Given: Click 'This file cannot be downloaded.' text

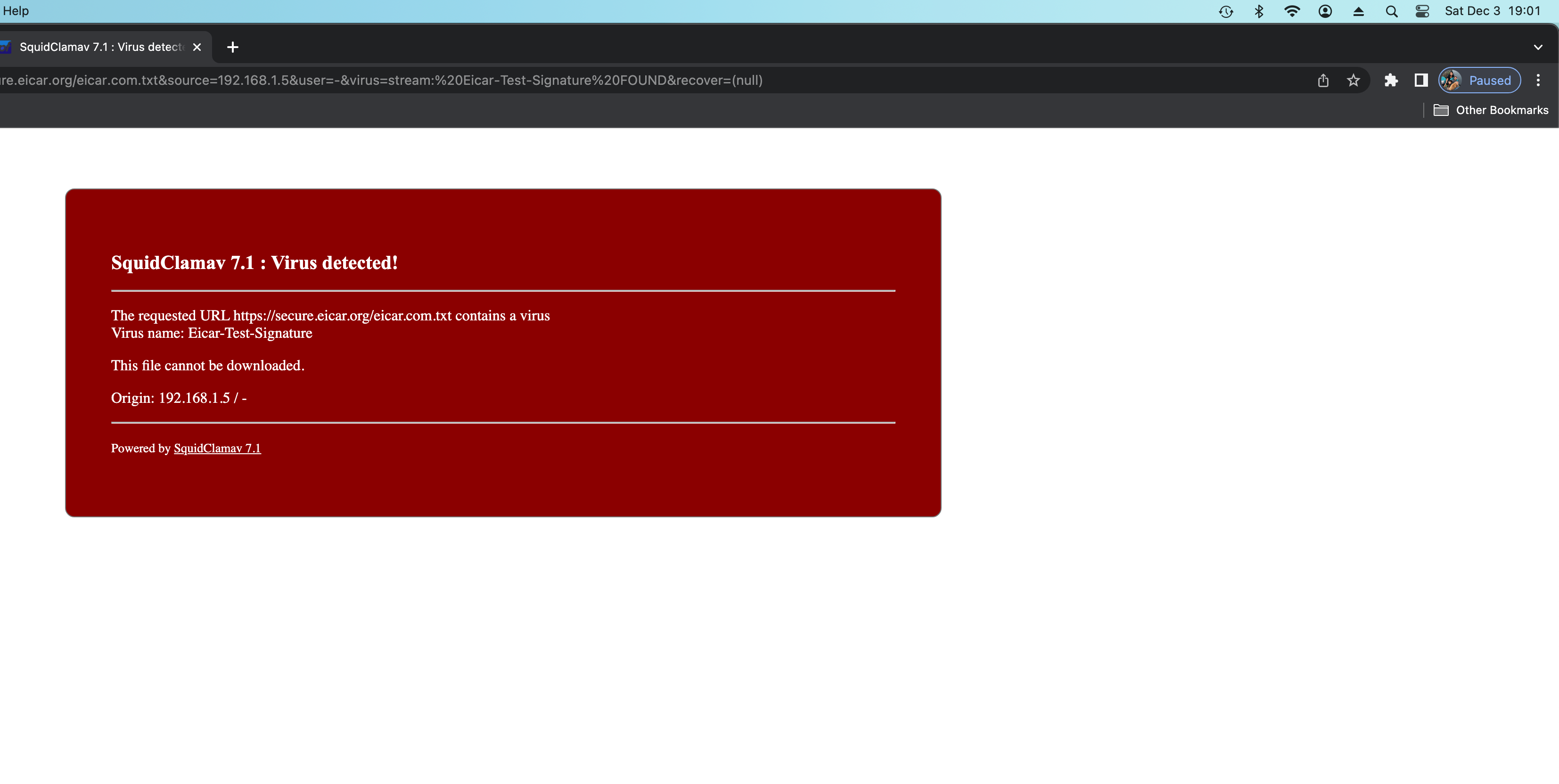Looking at the screenshot, I should pos(207,366).
